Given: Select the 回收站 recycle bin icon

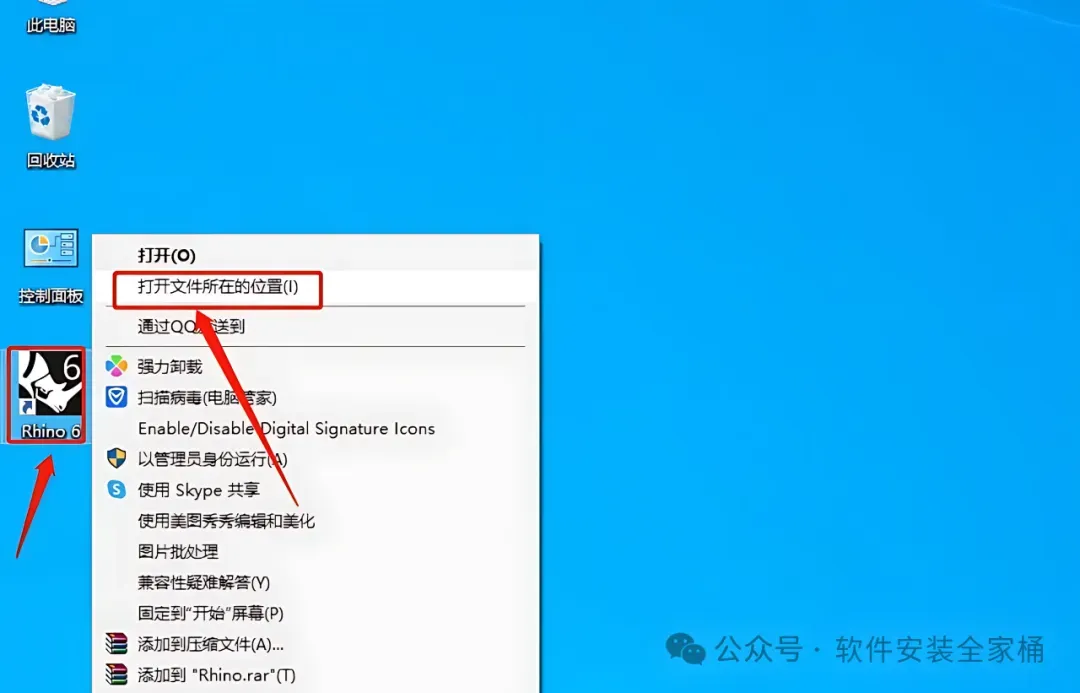Looking at the screenshot, I should pyautogui.click(x=50, y=126).
